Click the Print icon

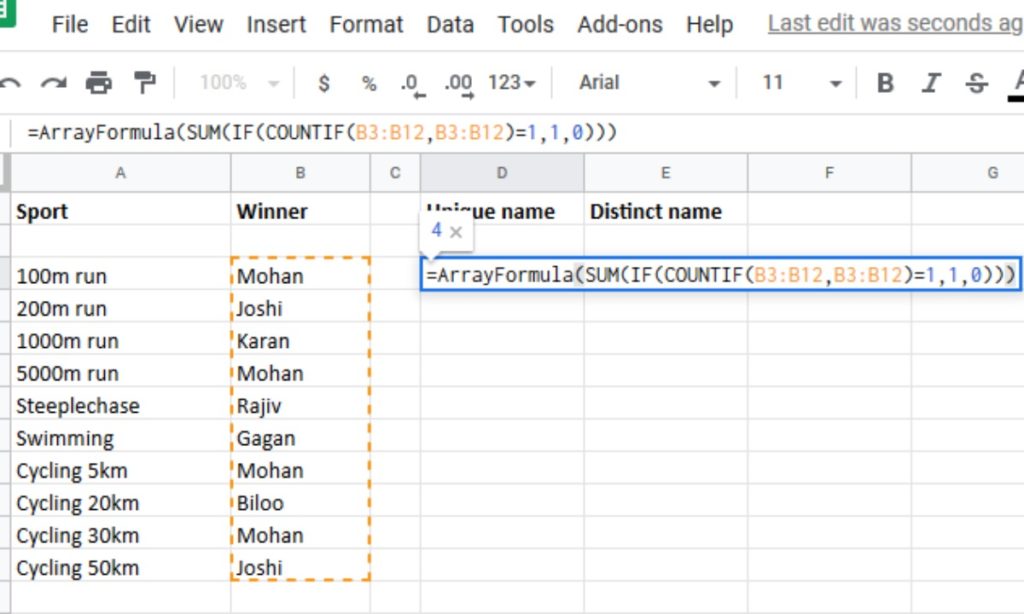tap(99, 83)
